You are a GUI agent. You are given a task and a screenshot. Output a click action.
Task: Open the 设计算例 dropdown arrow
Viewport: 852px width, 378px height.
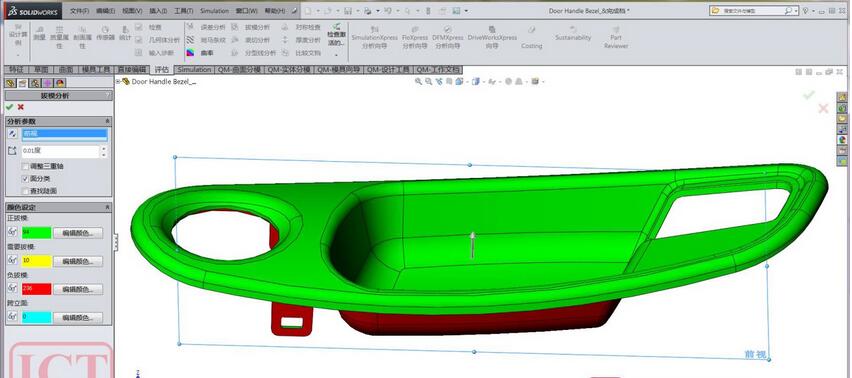click(x=17, y=55)
